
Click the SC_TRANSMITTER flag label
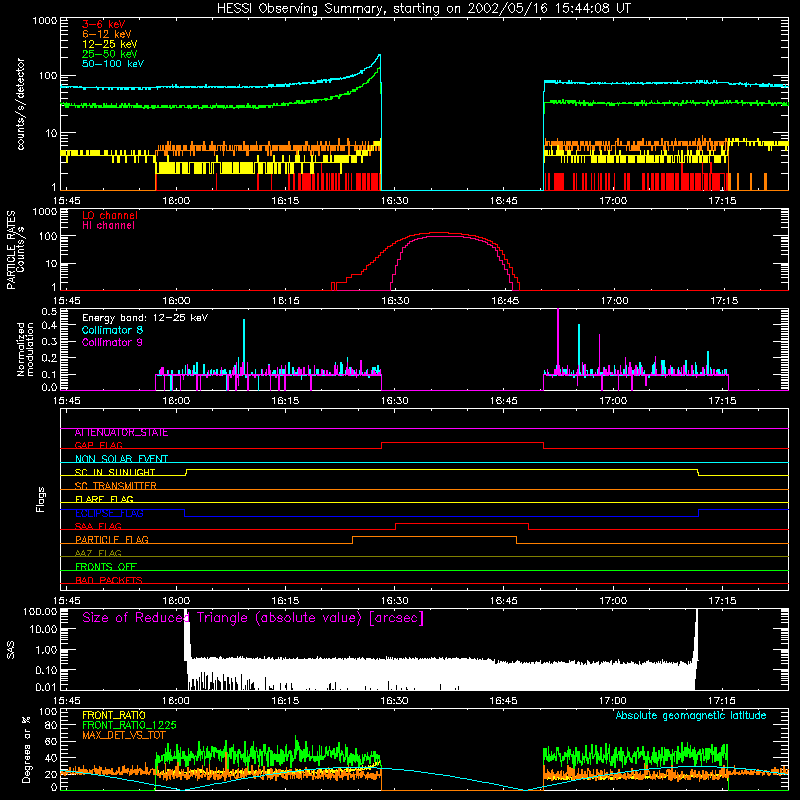coord(116,486)
